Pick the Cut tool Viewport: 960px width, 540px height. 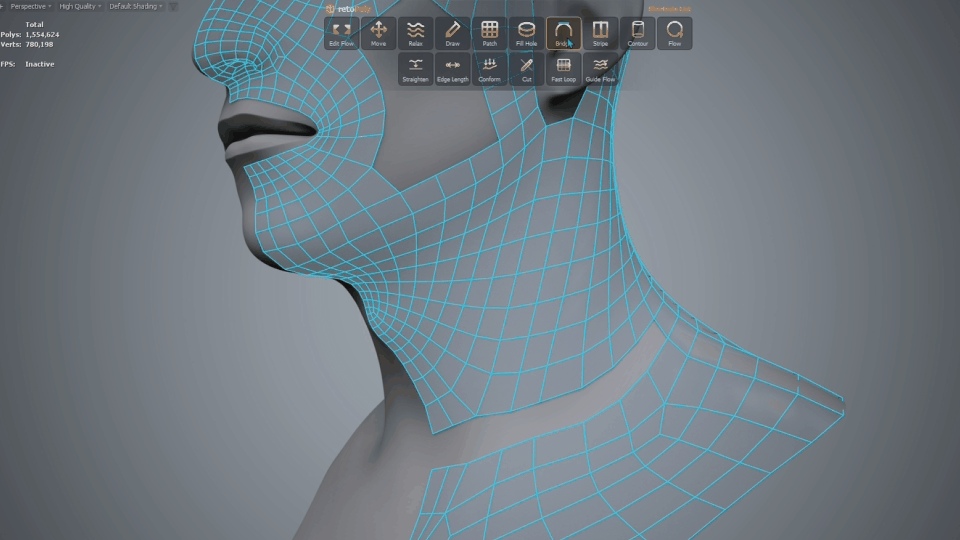click(527, 69)
